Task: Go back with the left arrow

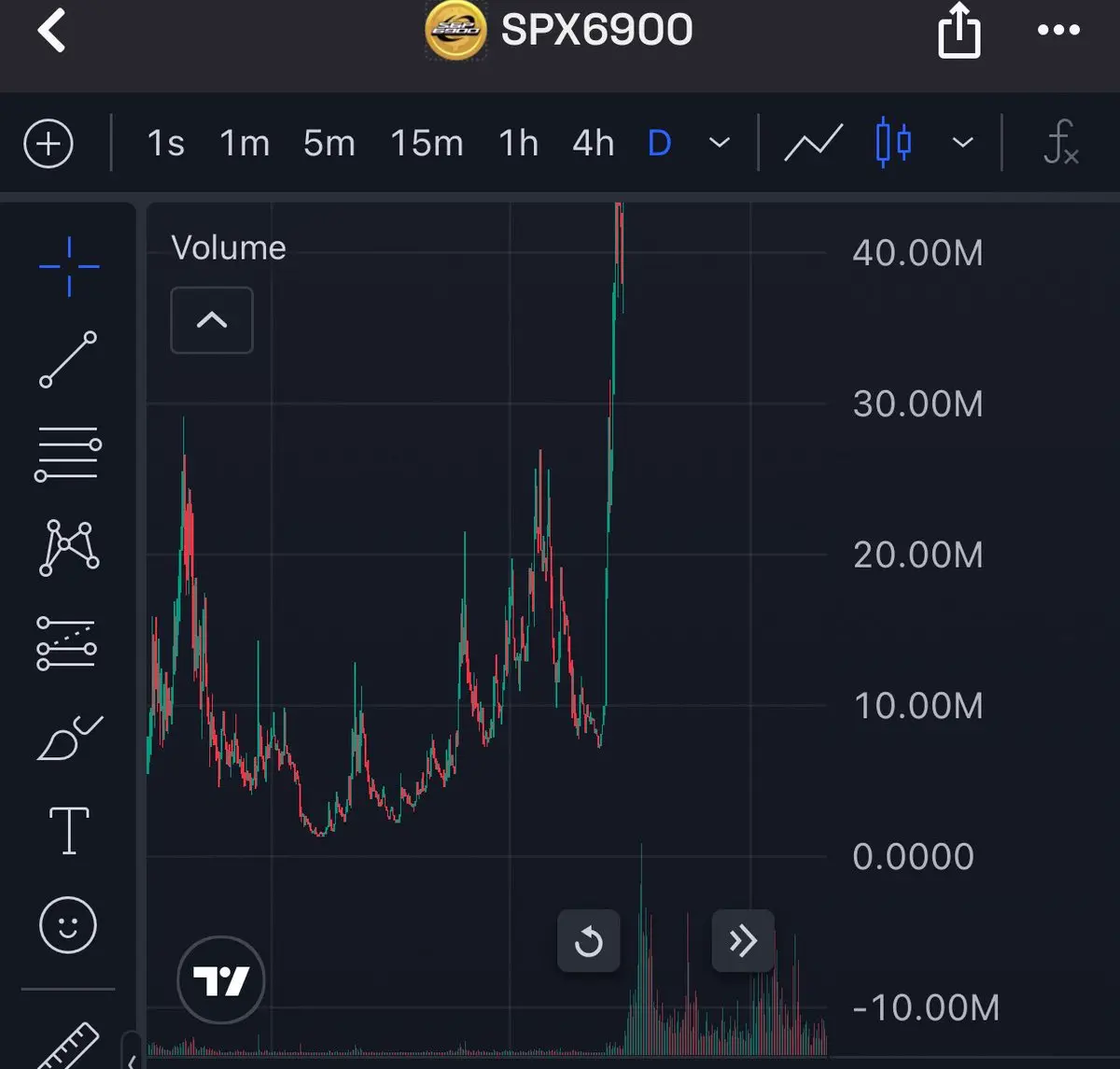Action: tap(52, 30)
